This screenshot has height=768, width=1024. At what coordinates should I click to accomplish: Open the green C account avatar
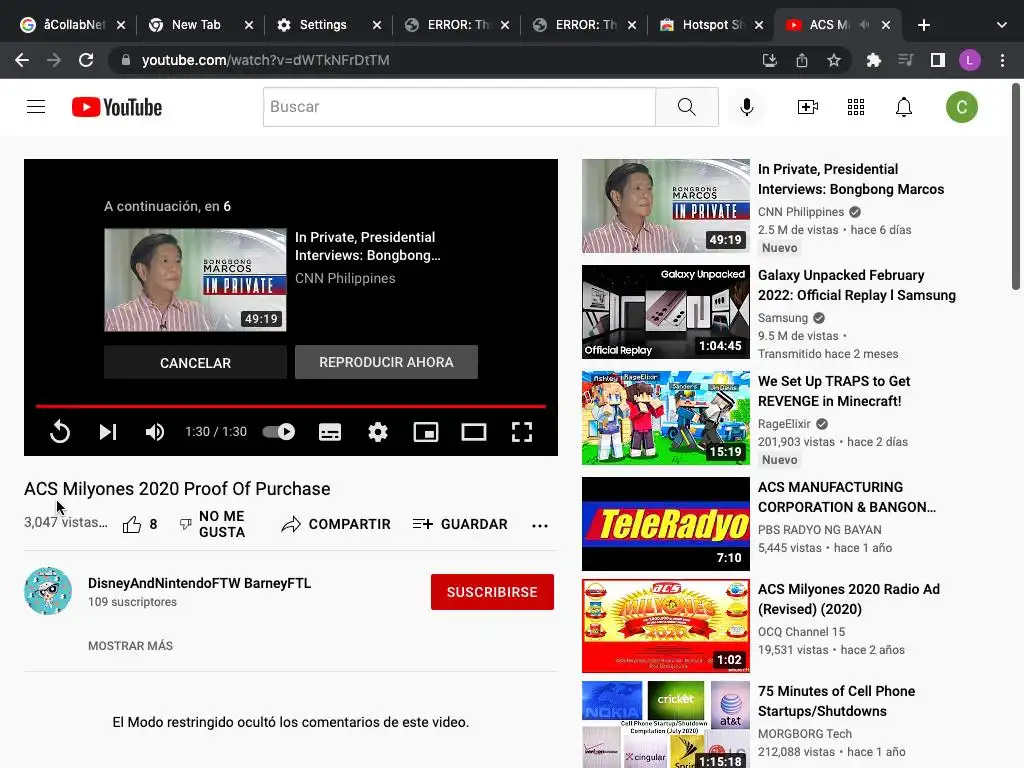[x=961, y=107]
